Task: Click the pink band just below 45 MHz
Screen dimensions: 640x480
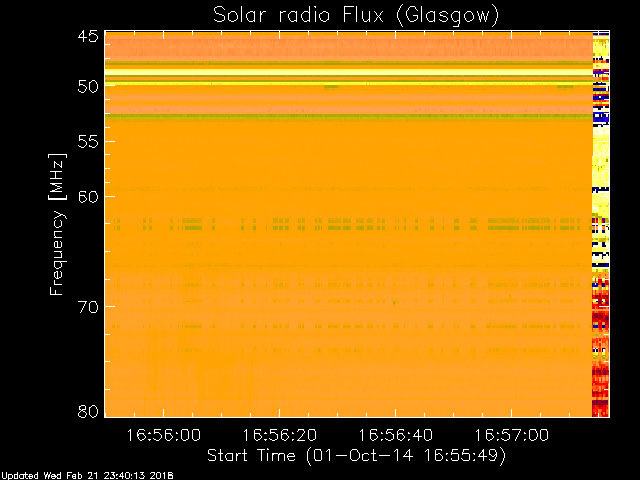Action: (x=349, y=49)
